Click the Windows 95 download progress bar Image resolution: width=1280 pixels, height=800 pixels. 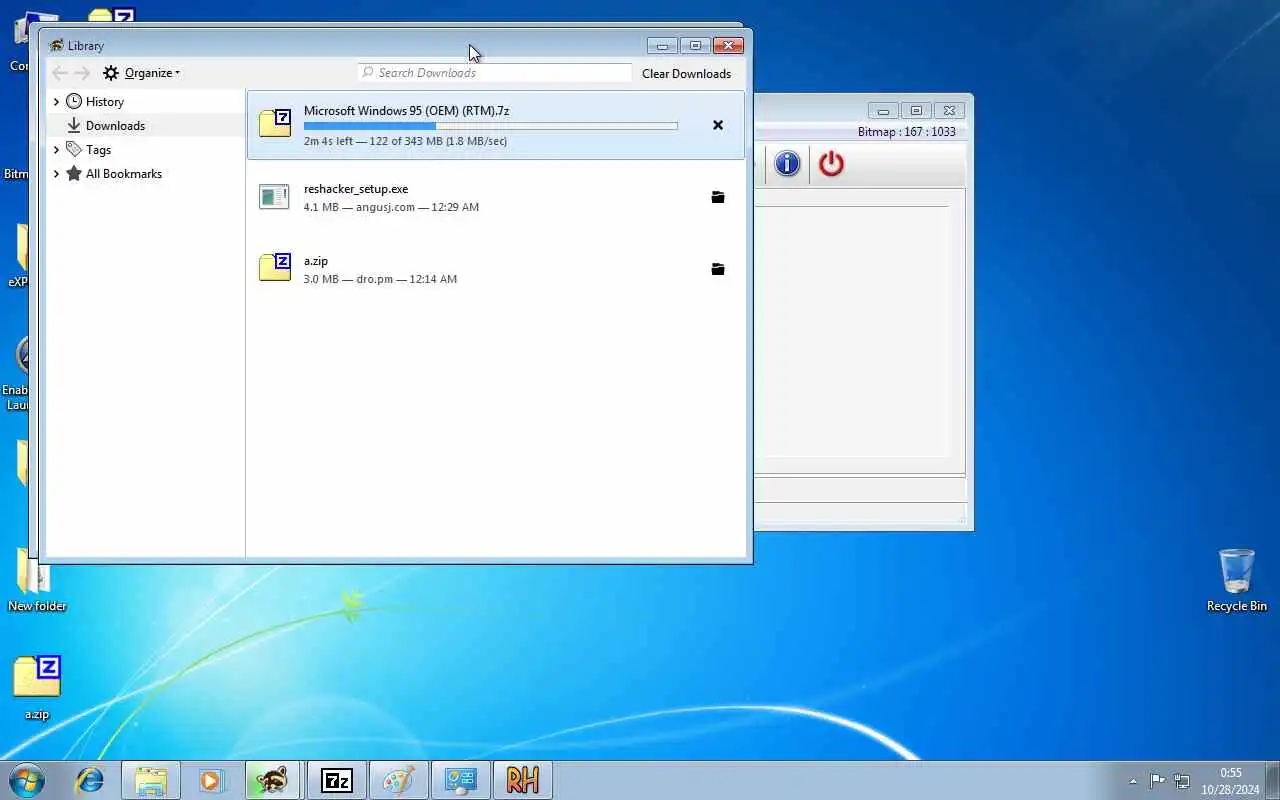point(490,126)
